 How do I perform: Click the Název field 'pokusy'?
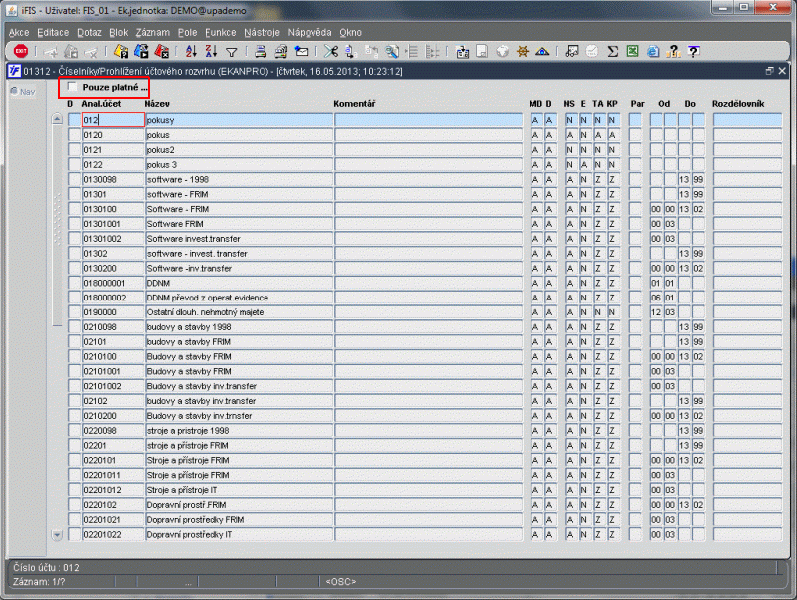tap(239, 120)
